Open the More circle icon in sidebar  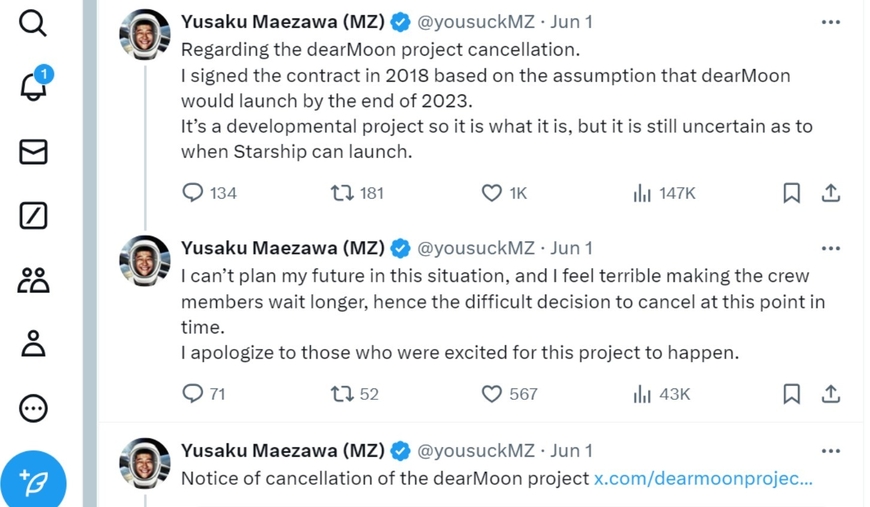click(x=33, y=408)
